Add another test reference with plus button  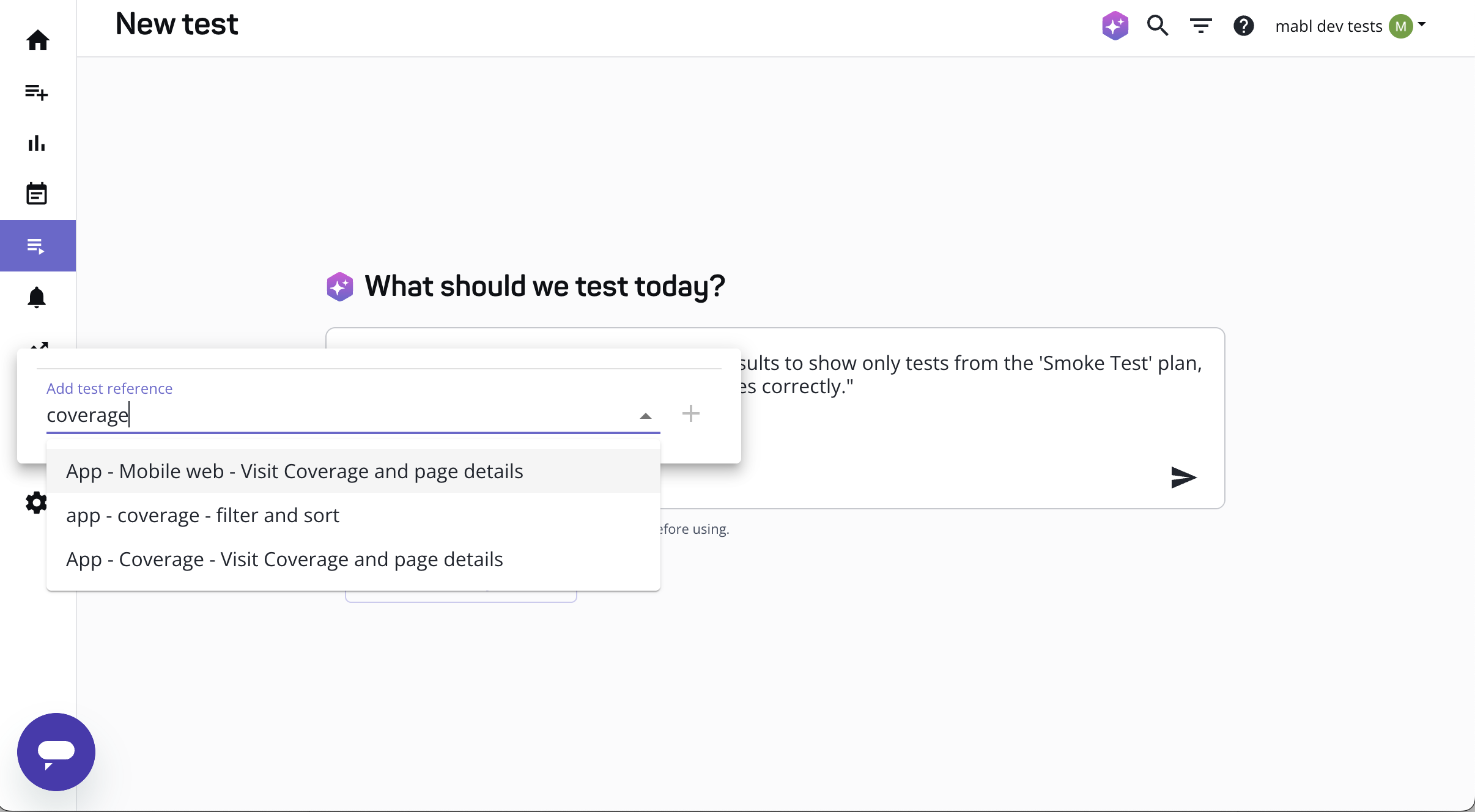coord(690,413)
